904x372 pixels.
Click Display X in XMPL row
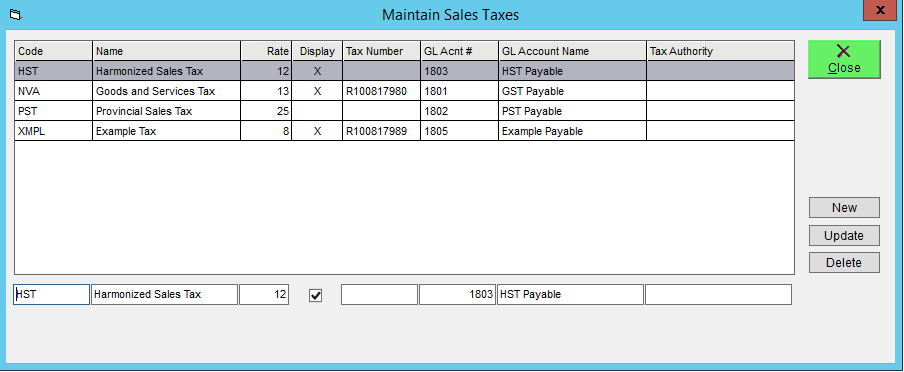click(x=317, y=131)
